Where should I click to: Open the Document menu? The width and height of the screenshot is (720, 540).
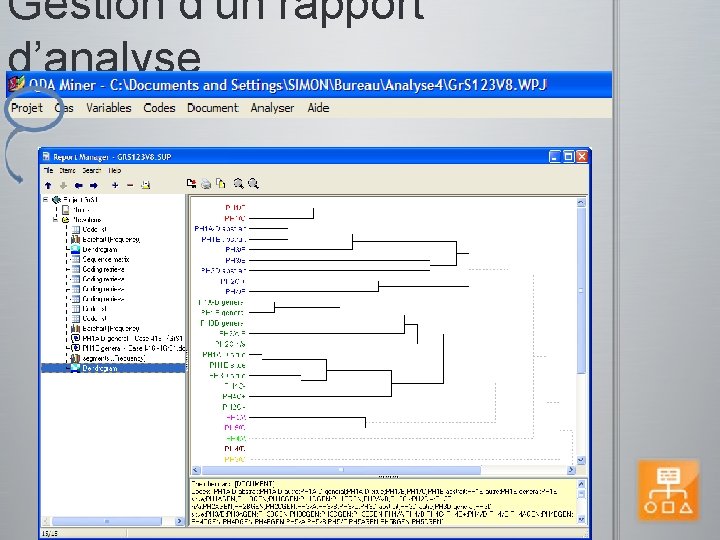click(x=213, y=108)
